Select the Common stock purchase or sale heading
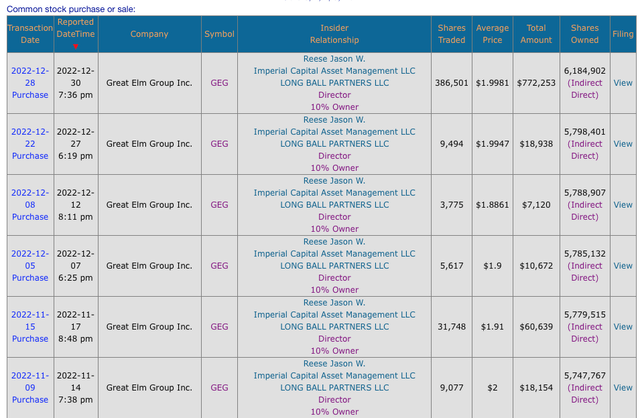This screenshot has width=640, height=418. [x=71, y=9]
